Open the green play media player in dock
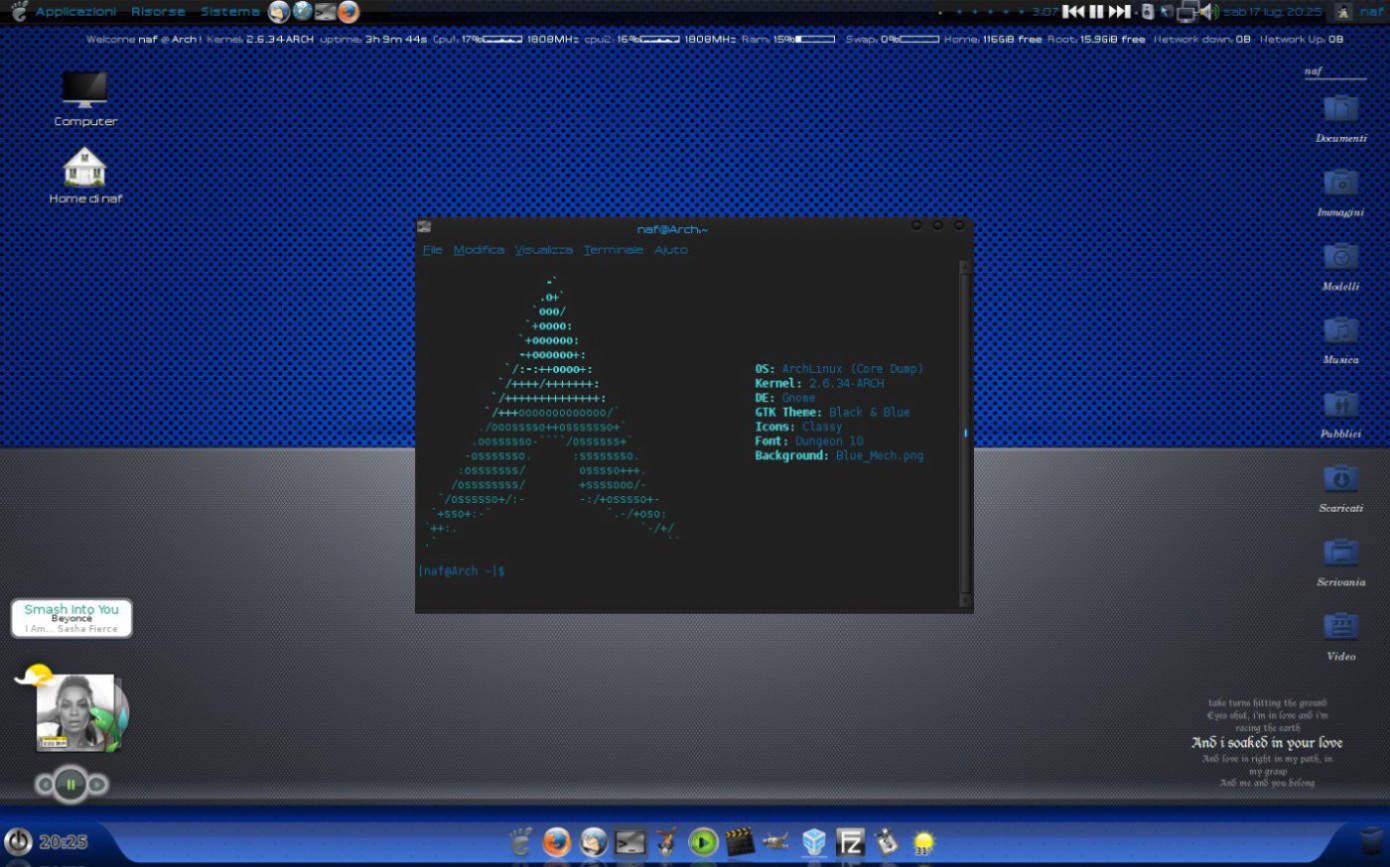Viewport: 1390px width, 867px height. coord(703,842)
